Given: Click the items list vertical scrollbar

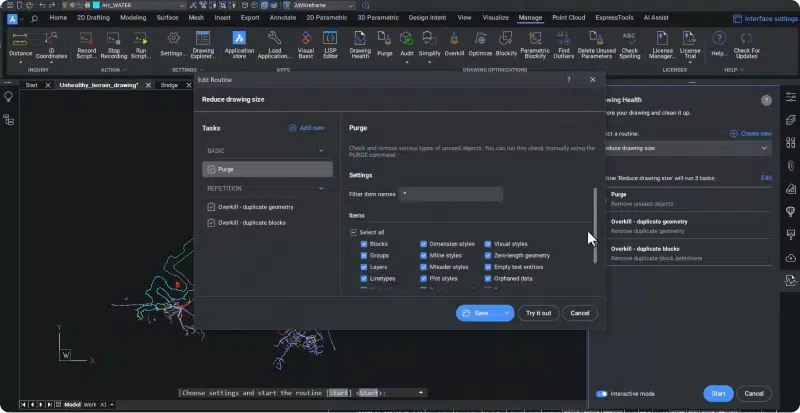Looking at the screenshot, I should coord(595,225).
